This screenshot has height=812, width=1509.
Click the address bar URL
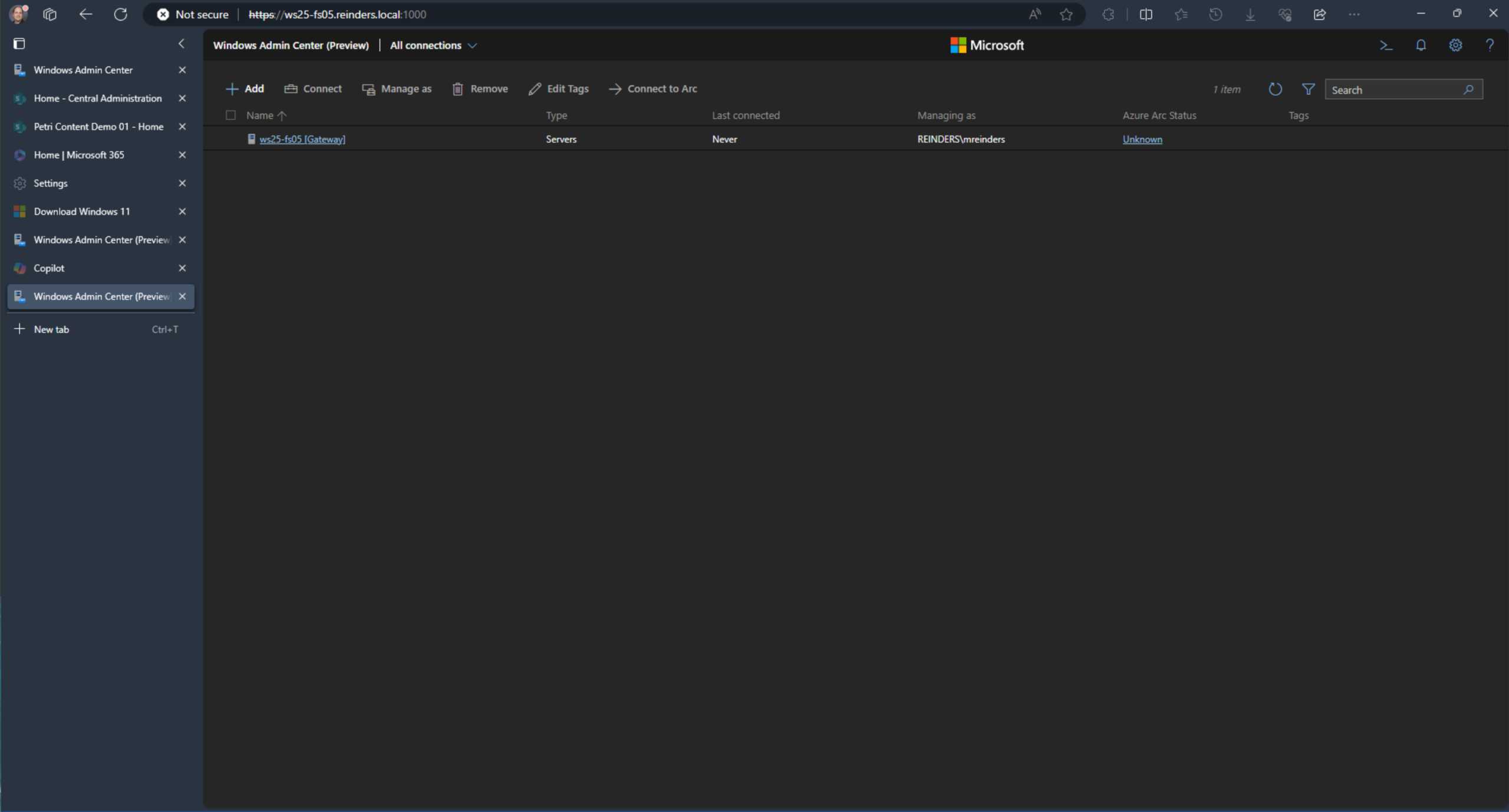(x=337, y=15)
